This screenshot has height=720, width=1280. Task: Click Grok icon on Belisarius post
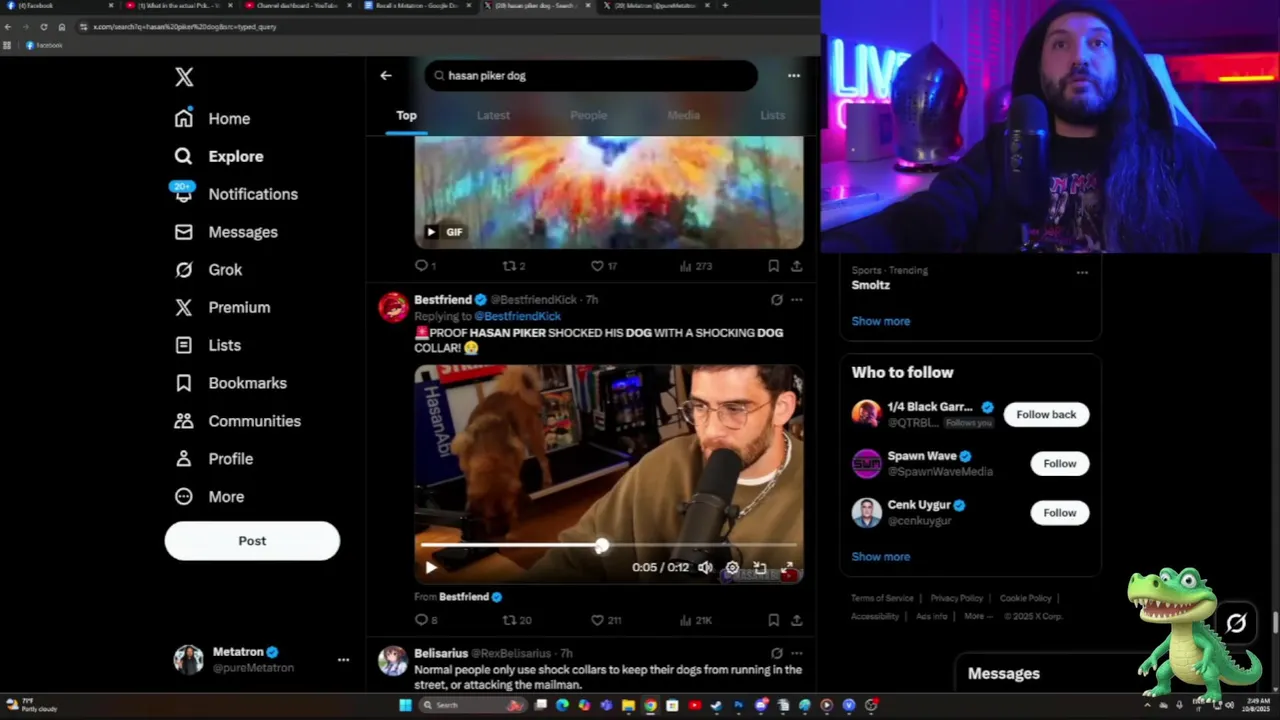tap(776, 653)
